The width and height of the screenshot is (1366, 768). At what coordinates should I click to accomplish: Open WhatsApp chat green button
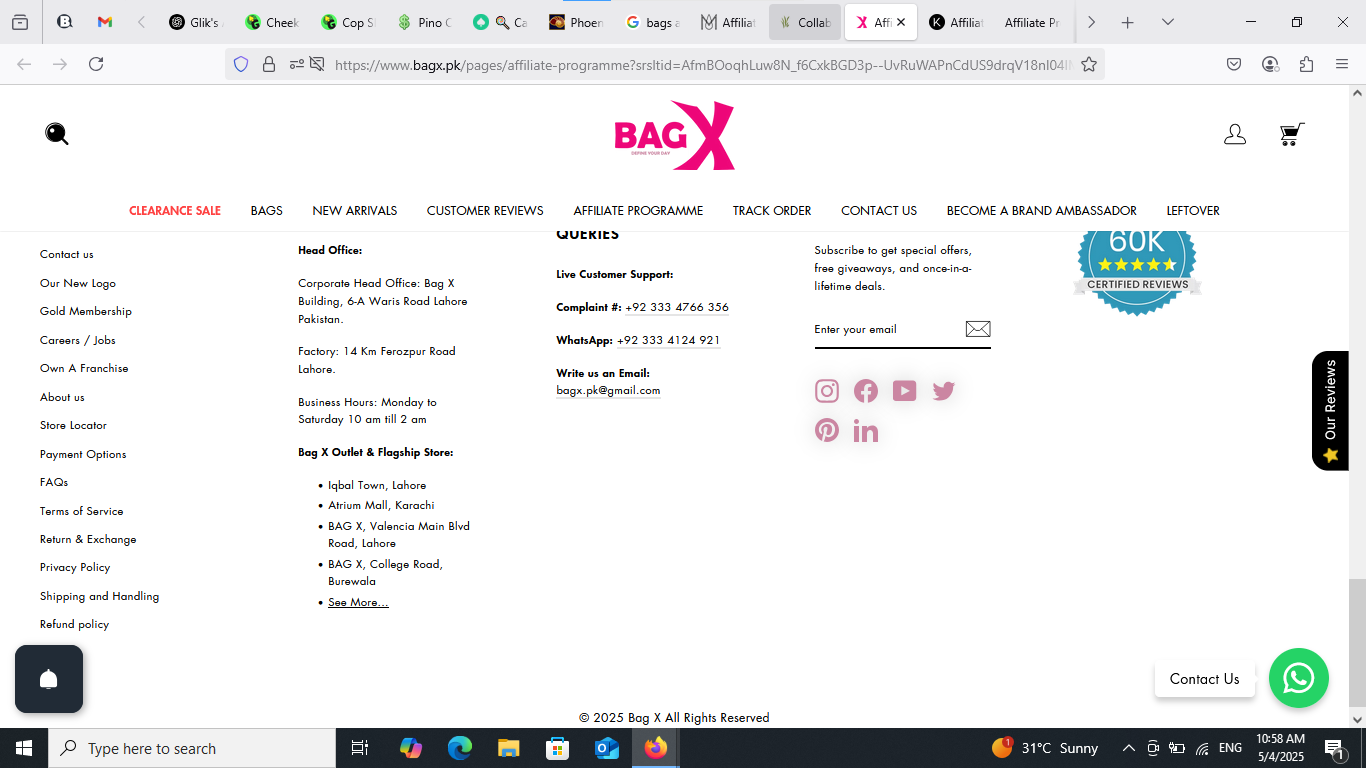coord(1299,678)
